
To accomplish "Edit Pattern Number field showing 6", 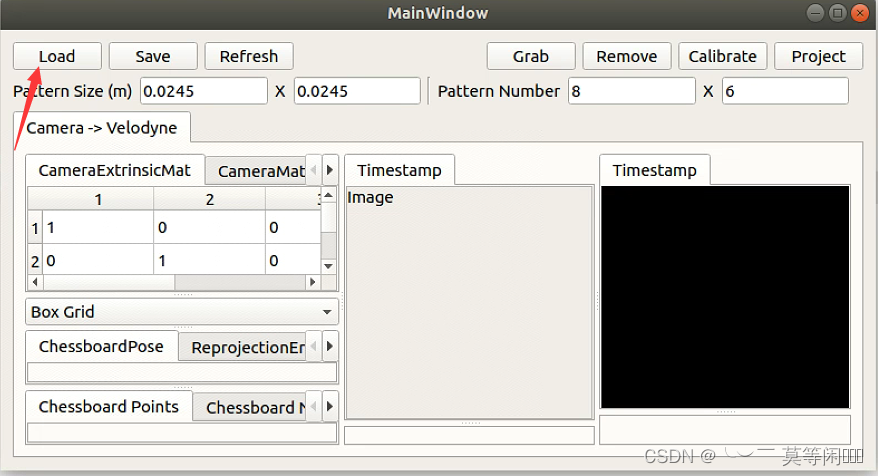I will coord(785,91).
